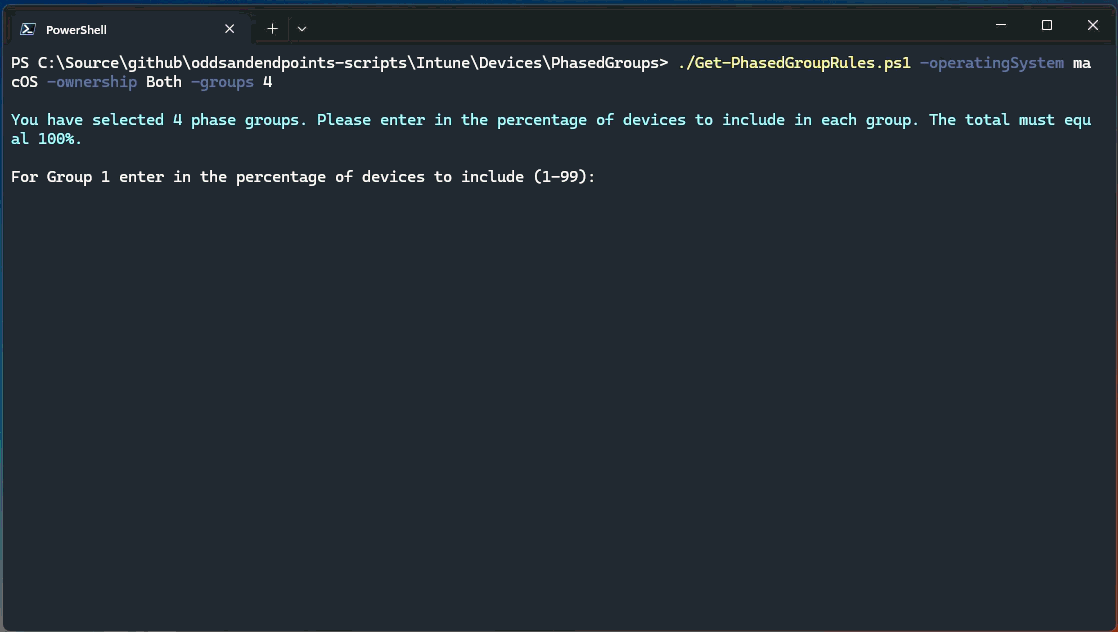Click the -operatingSystem parameter text
Viewport: 1118px width, 632px height.
991,63
